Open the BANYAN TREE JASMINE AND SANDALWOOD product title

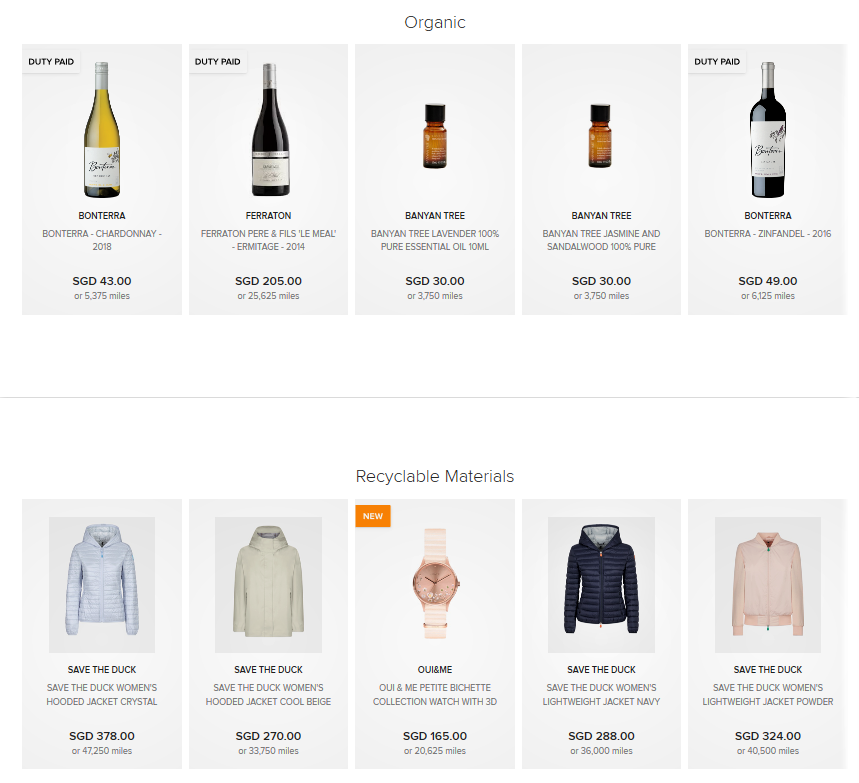(601, 240)
